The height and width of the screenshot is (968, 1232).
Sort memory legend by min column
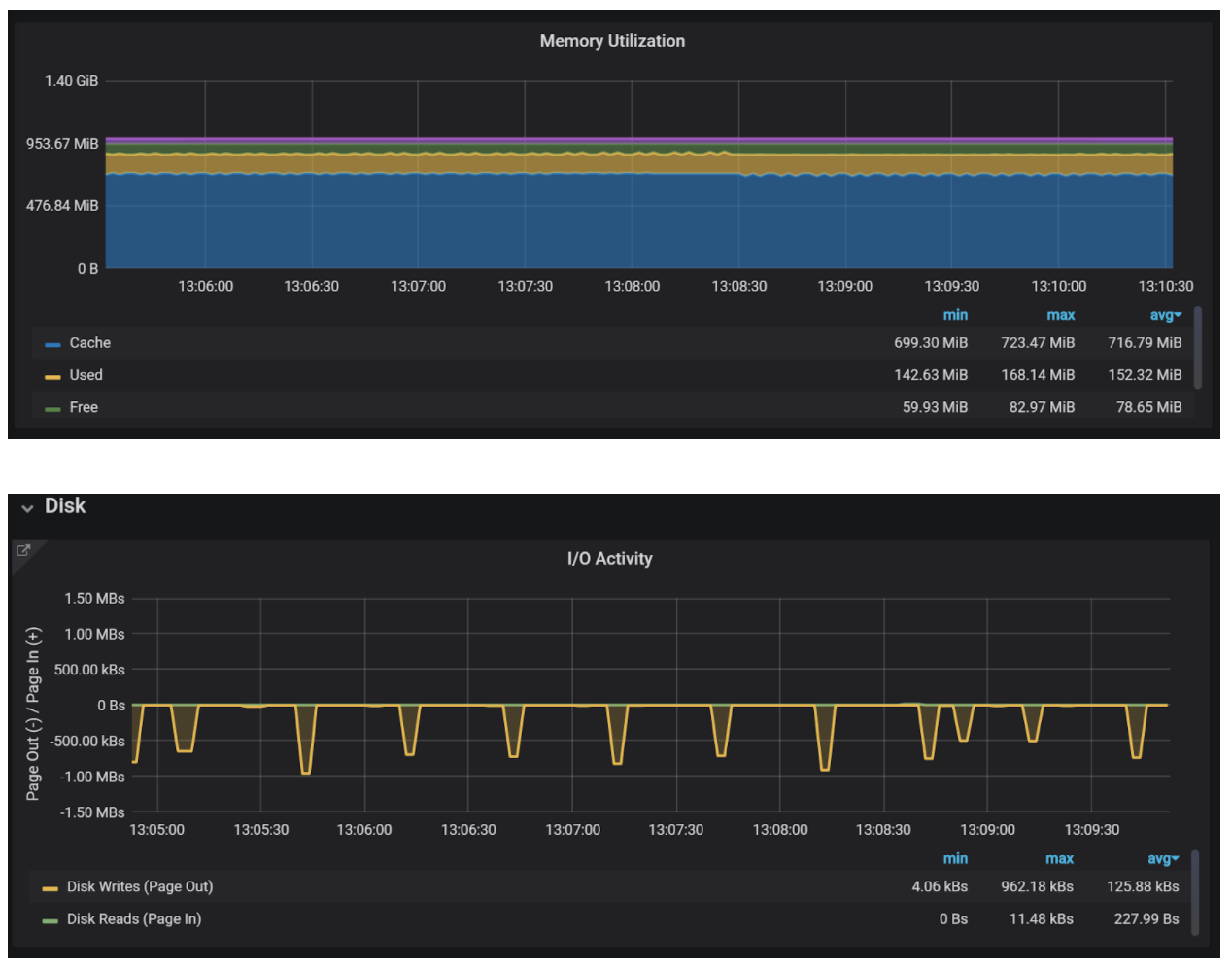[955, 314]
